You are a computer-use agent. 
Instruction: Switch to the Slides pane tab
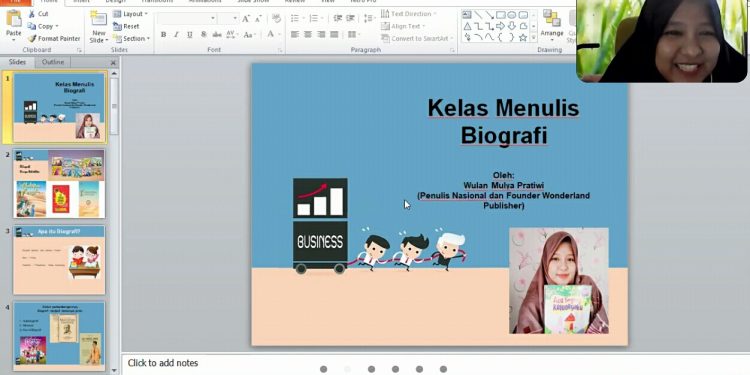pyautogui.click(x=17, y=62)
